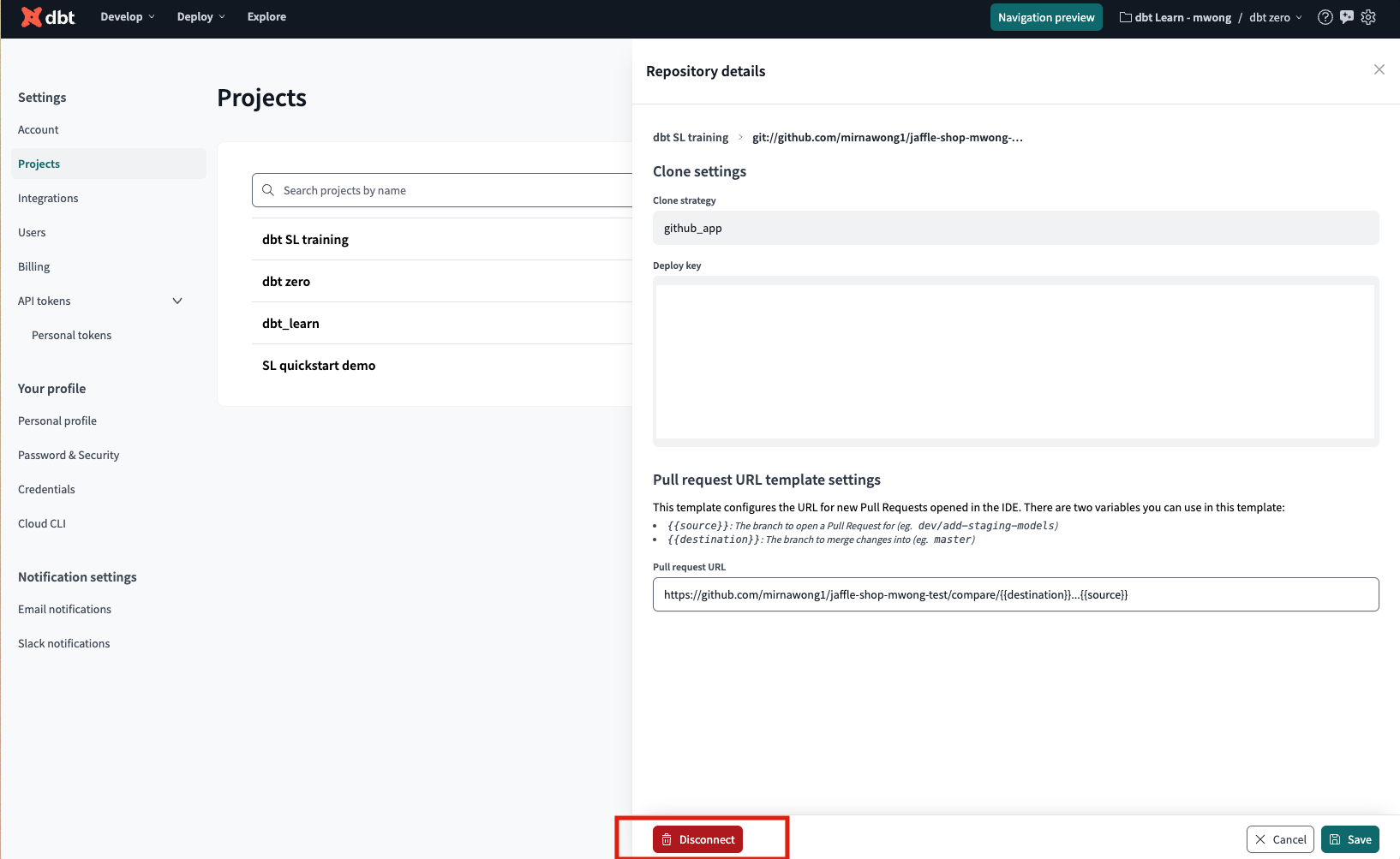Toggle the Navigation preview button
This screenshot has height=859, width=1400.
tap(1045, 16)
